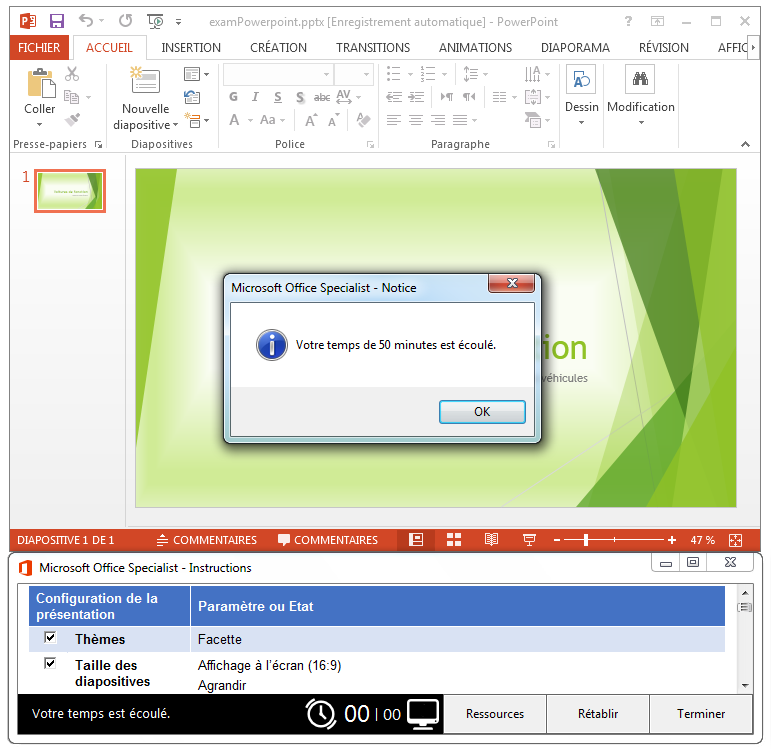Screen dimensions: 771x755
Task: Click the Rétablir button
Action: pos(598,714)
